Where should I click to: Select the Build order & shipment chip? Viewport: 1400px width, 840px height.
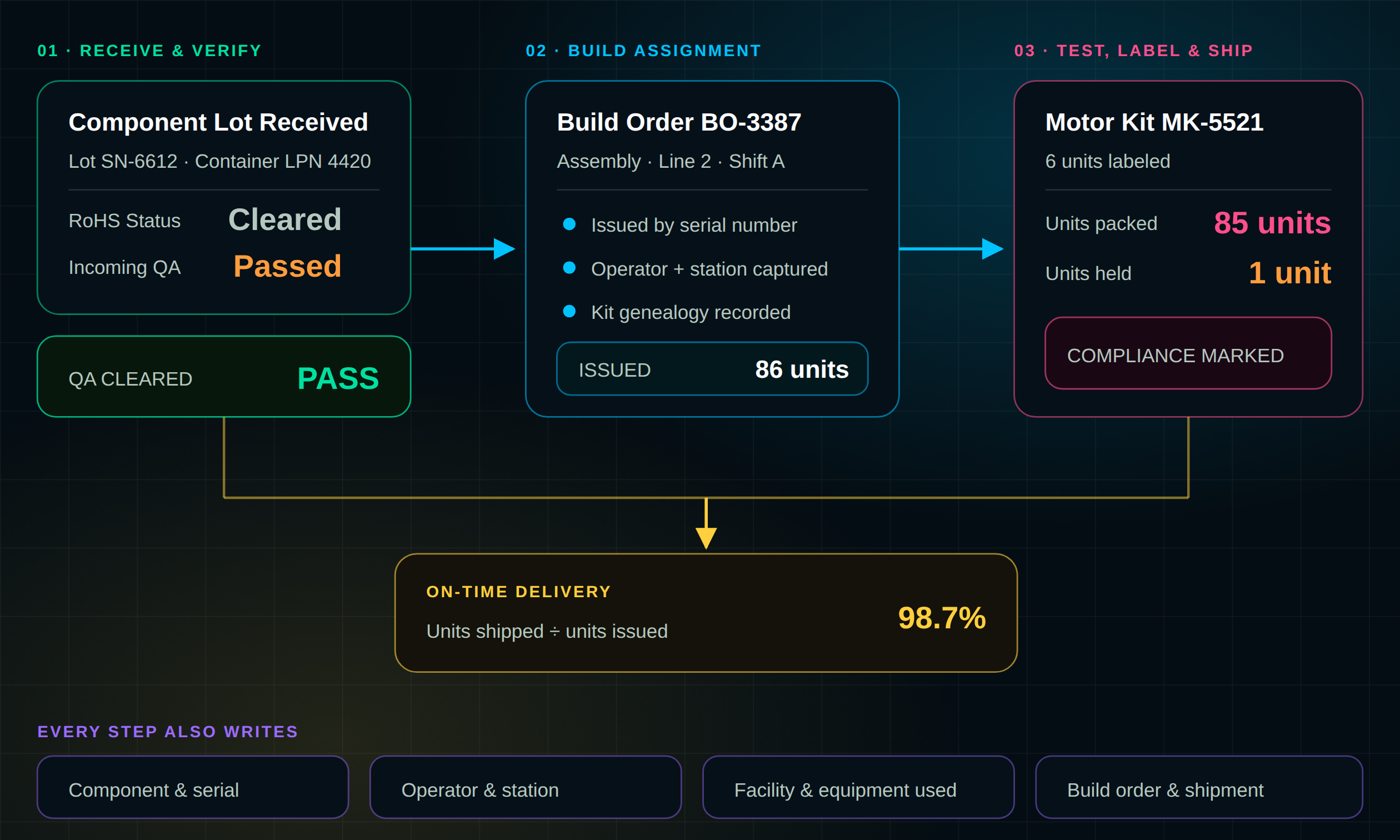[x=1199, y=788]
